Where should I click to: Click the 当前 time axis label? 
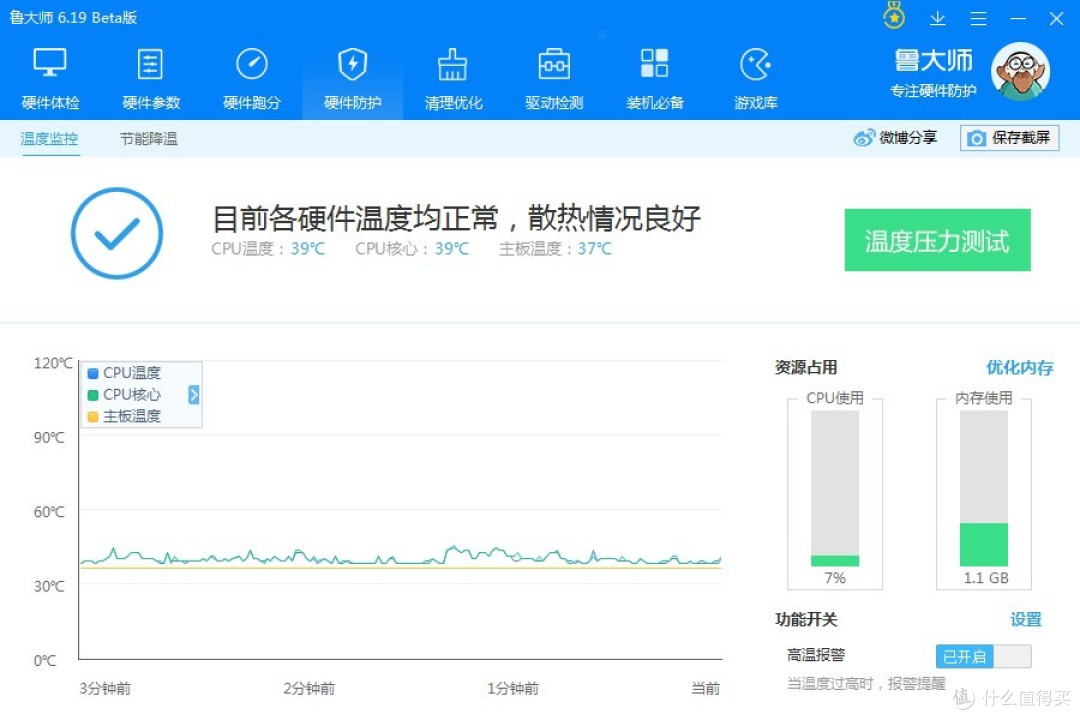point(706,688)
